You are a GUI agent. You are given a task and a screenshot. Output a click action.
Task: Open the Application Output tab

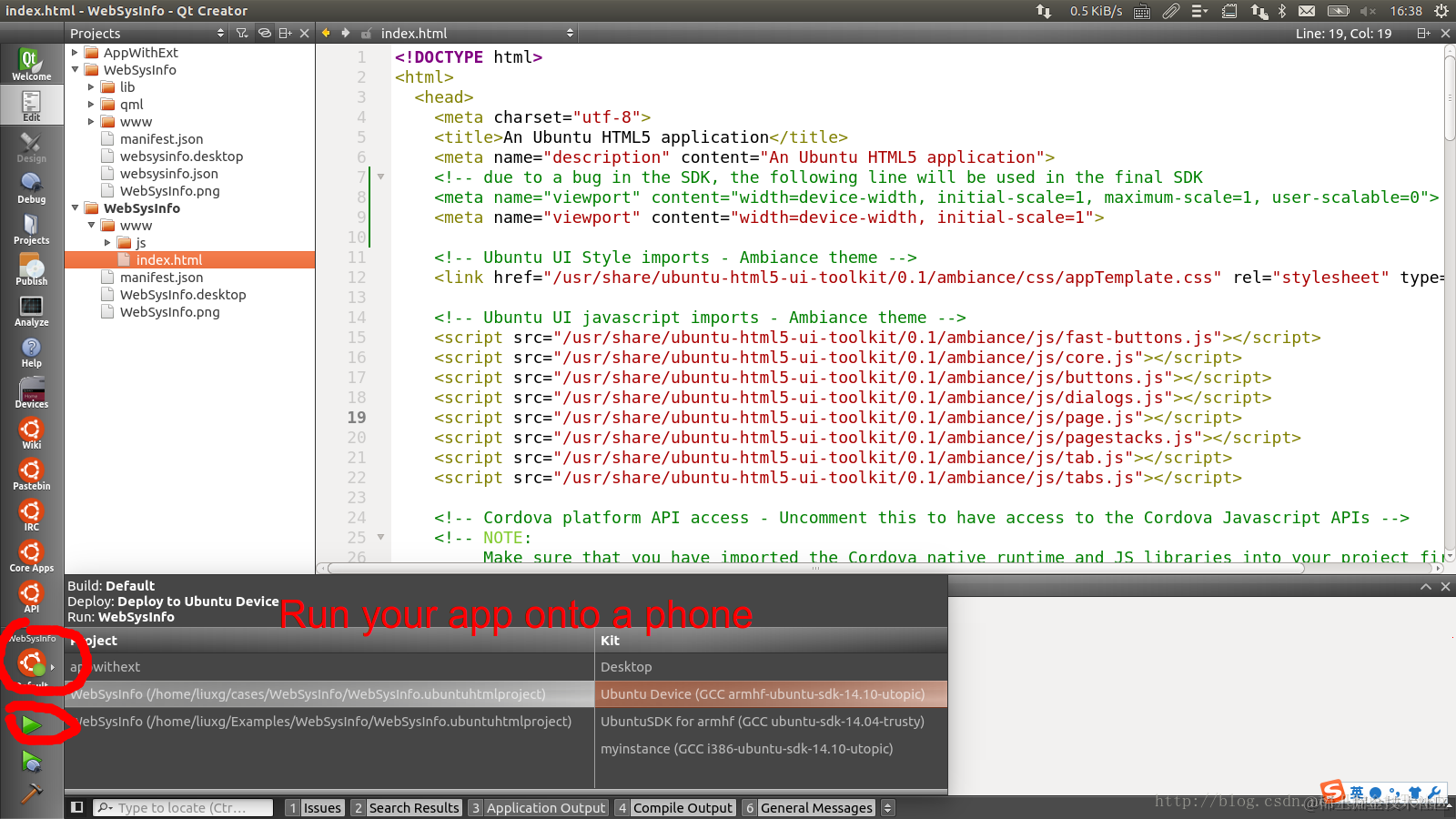coord(537,807)
